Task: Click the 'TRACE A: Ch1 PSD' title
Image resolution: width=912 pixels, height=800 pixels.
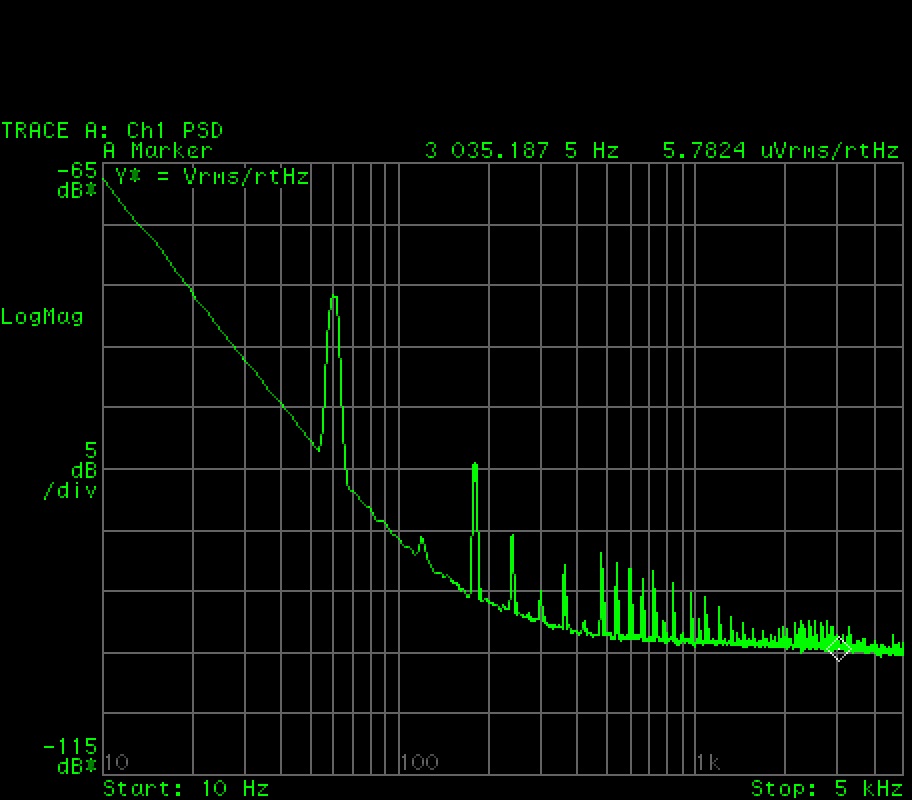Action: coord(112,130)
